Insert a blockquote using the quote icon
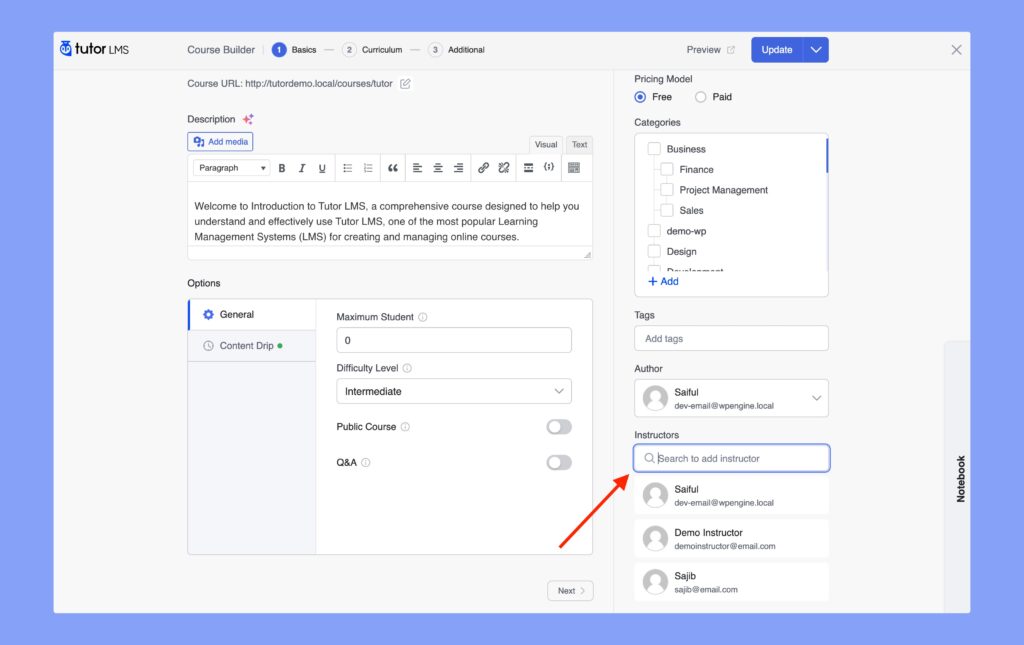The image size is (1024, 645). [x=393, y=168]
